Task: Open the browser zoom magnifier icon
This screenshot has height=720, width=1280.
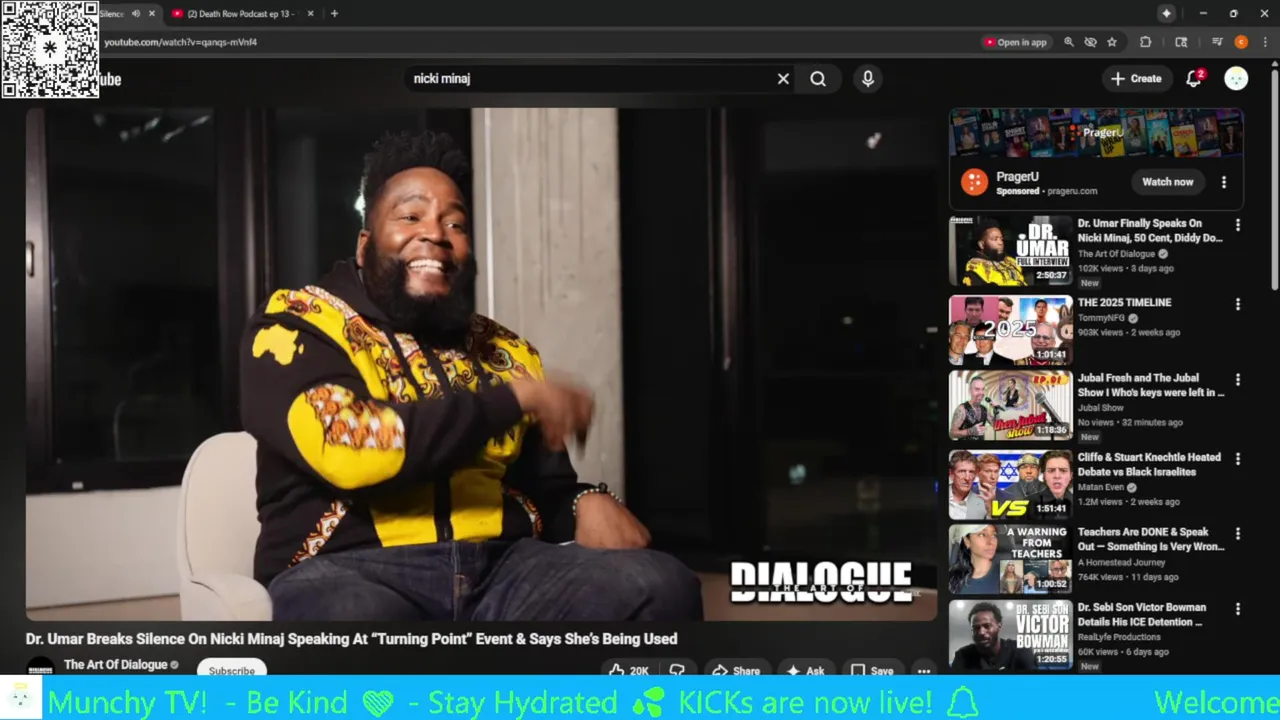Action: click(x=1069, y=42)
